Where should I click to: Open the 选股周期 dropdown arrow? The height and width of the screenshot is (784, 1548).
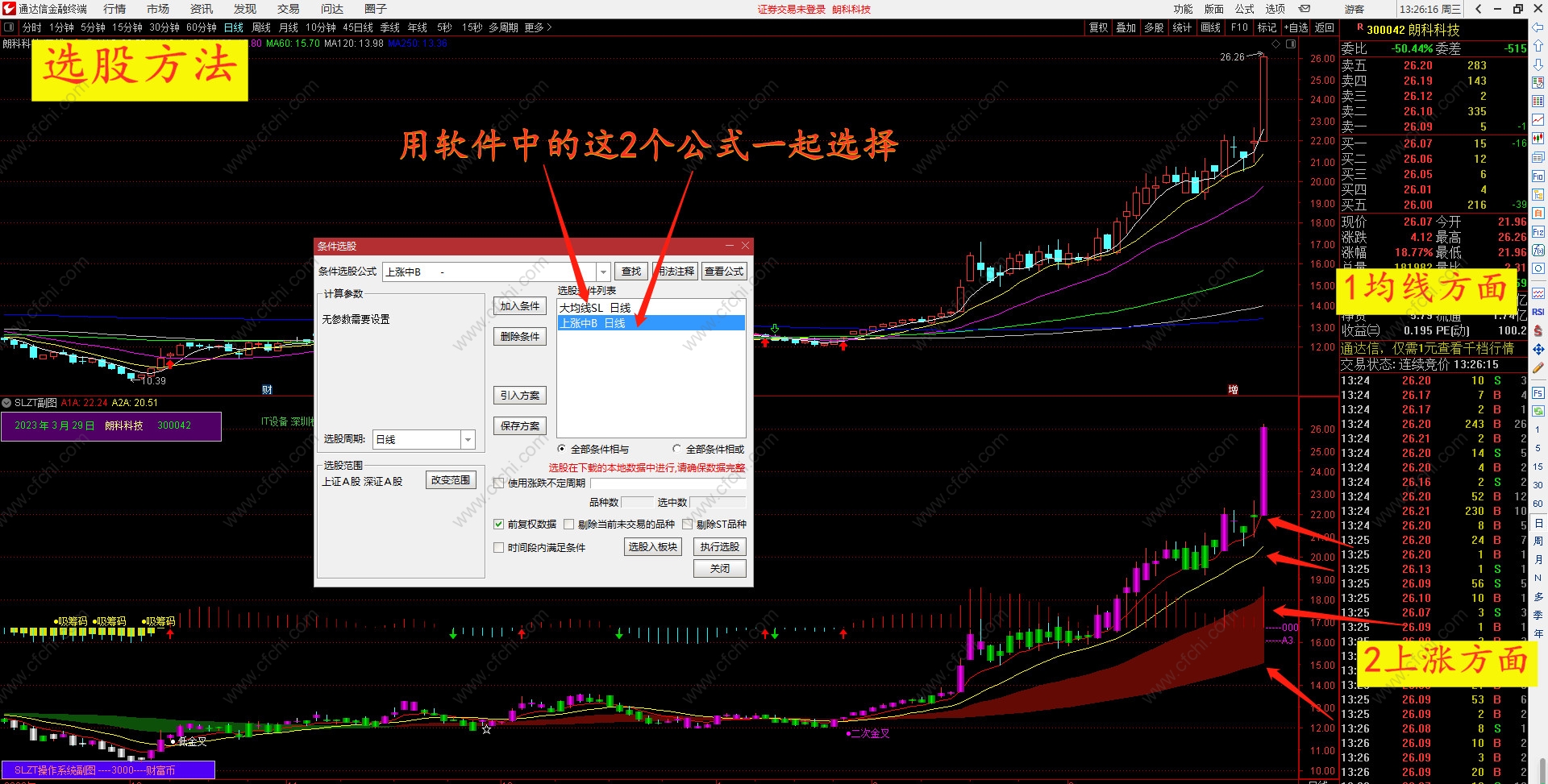pos(468,439)
